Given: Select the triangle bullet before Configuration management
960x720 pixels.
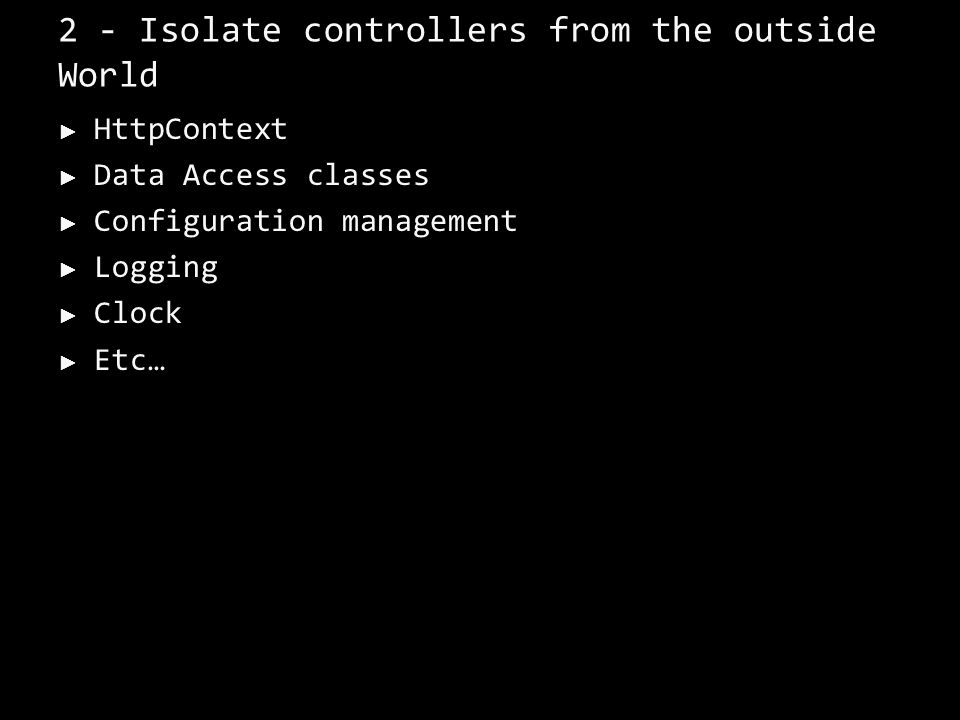Looking at the screenshot, I should [68, 223].
